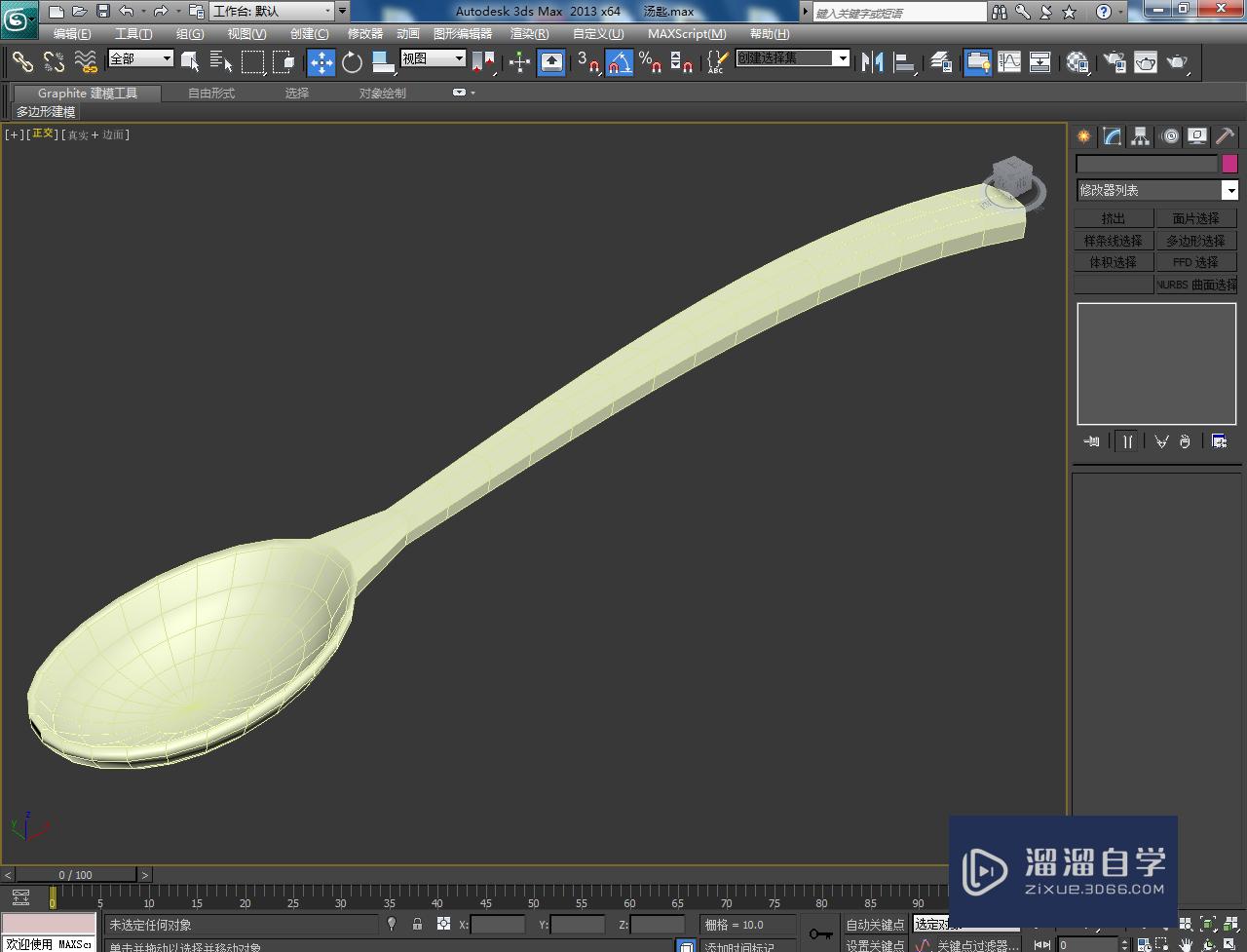
Task: Click the '挤出' modifier button
Action: coord(1114,218)
